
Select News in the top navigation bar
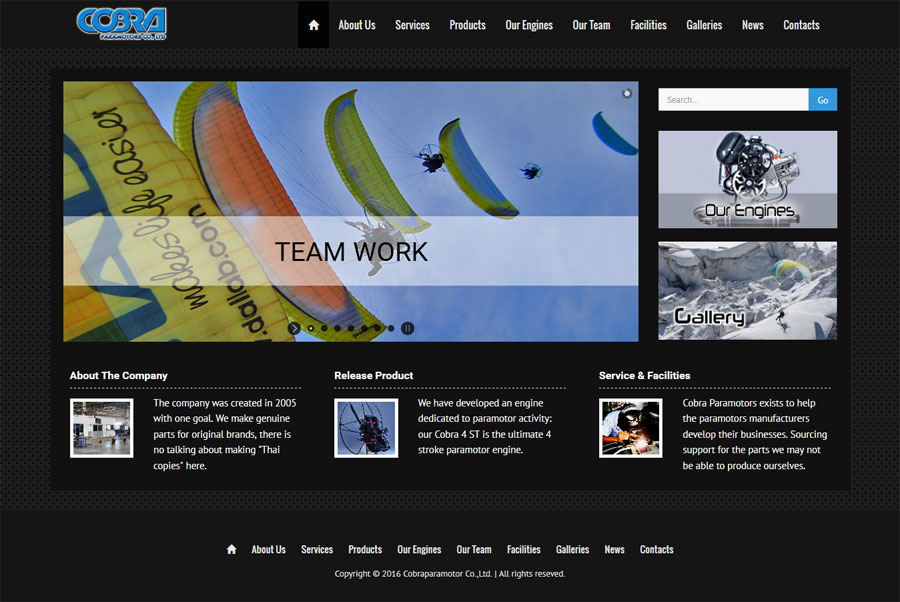[752, 25]
